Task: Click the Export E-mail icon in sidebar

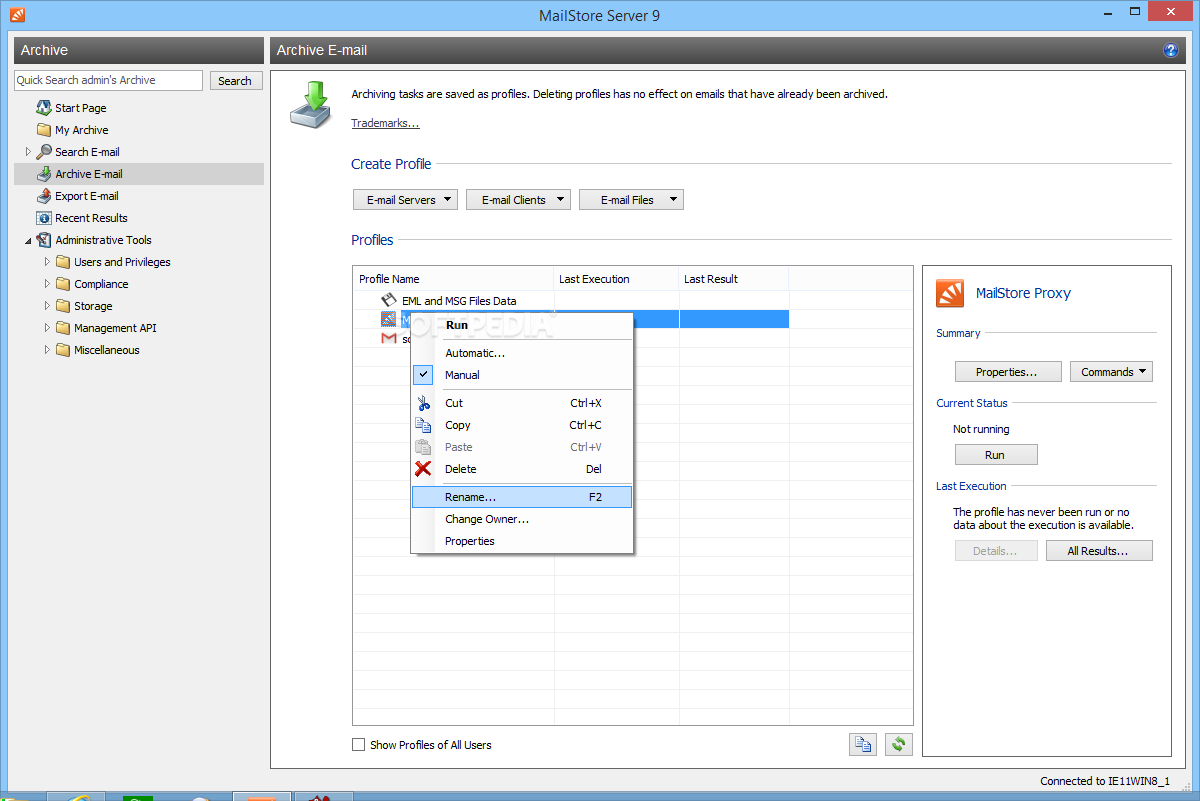Action: coord(44,196)
